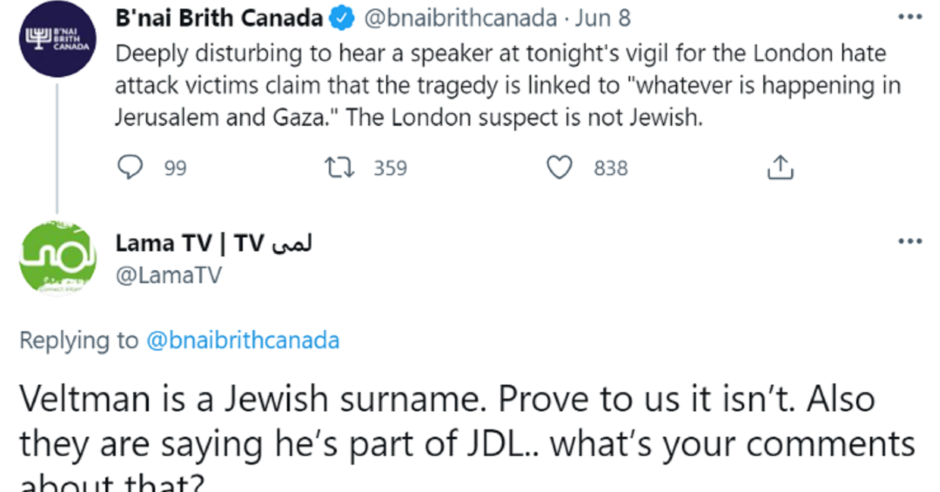Like the tweet with heart icon
Viewport: 940px width, 492px height.
[x=559, y=168]
